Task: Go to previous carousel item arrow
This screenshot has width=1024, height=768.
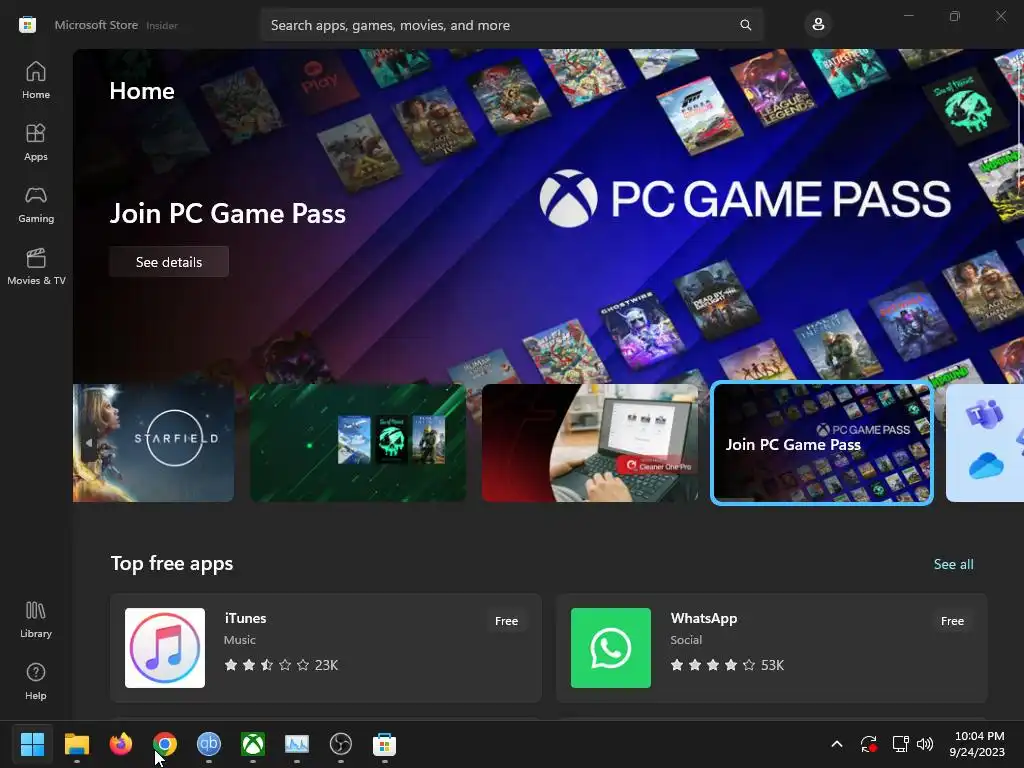Action: pyautogui.click(x=89, y=443)
